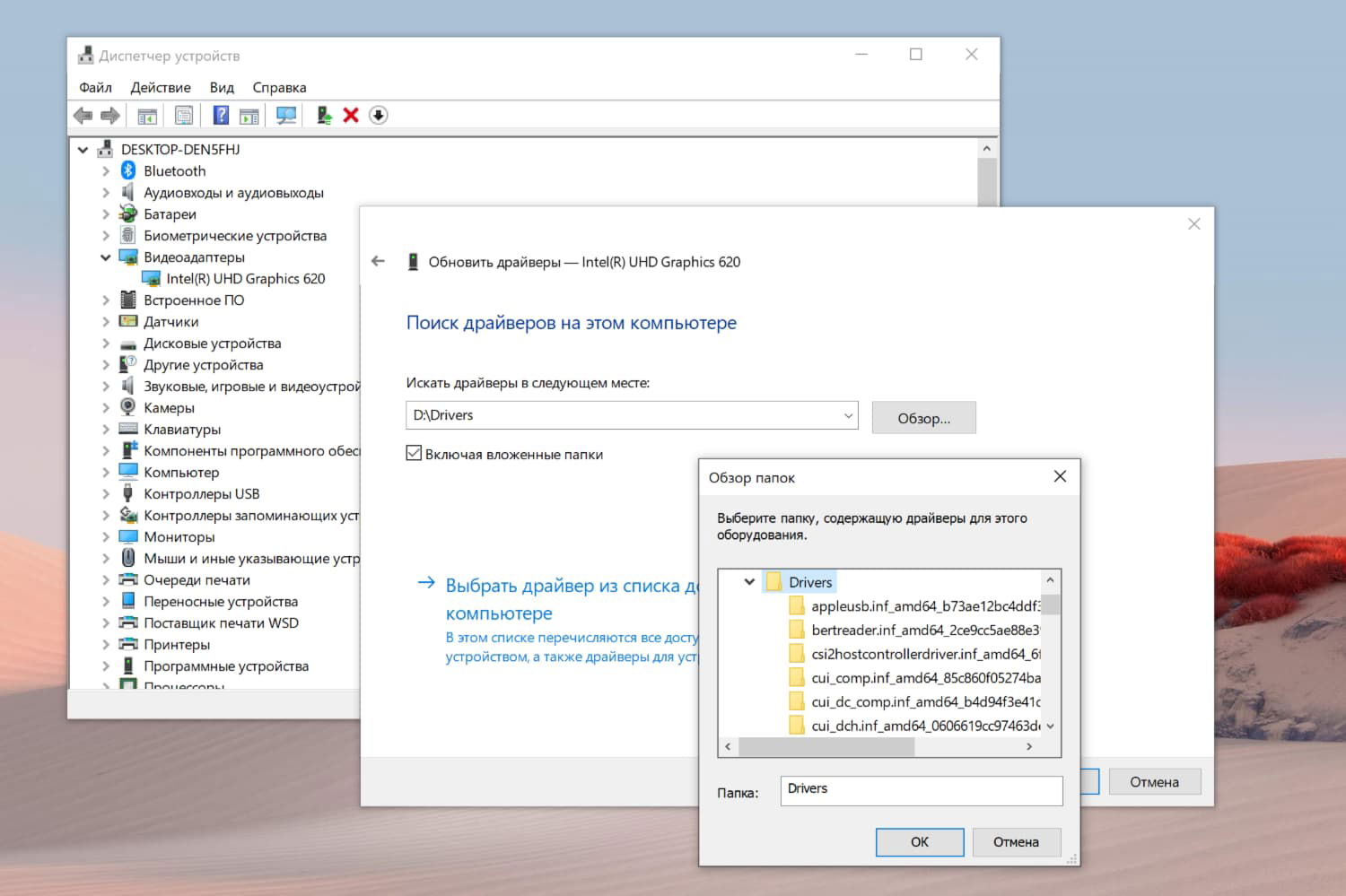Select the Батареи battery icon
The width and height of the screenshot is (1346, 896).
click(x=128, y=213)
